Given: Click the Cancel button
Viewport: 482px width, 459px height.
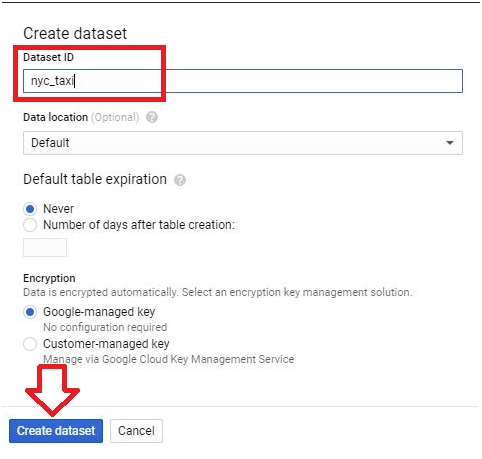Looking at the screenshot, I should tap(136, 431).
